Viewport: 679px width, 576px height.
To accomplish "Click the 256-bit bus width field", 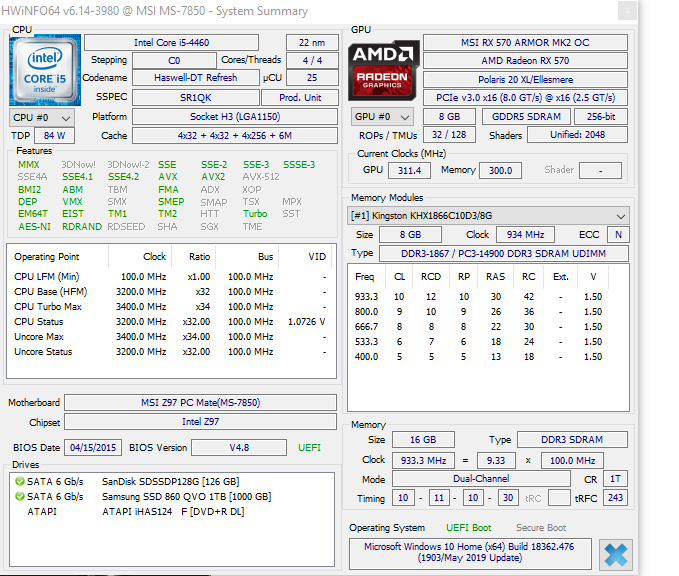I will click(x=601, y=117).
